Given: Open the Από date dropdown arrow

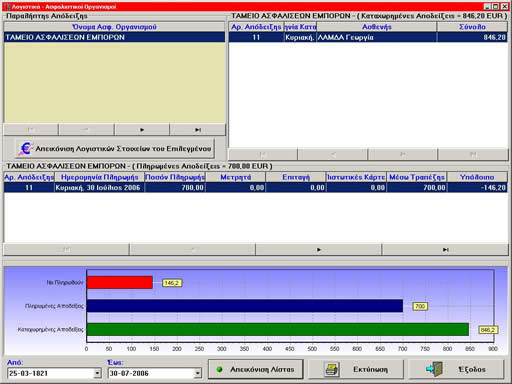Looking at the screenshot, I should tap(97, 373).
